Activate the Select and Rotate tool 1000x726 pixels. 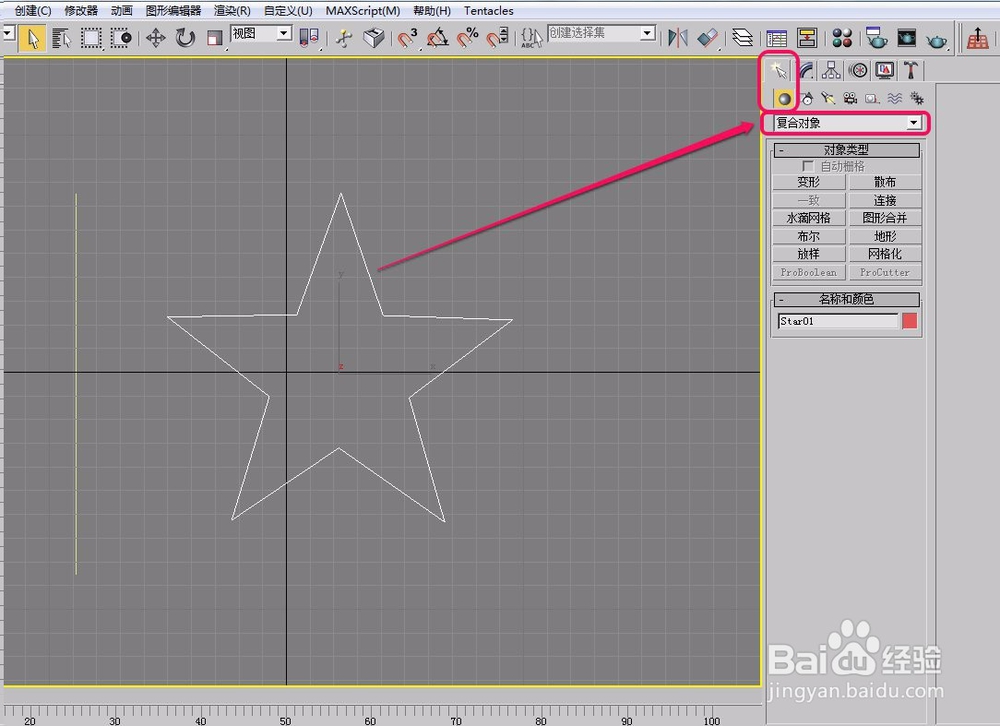(186, 37)
